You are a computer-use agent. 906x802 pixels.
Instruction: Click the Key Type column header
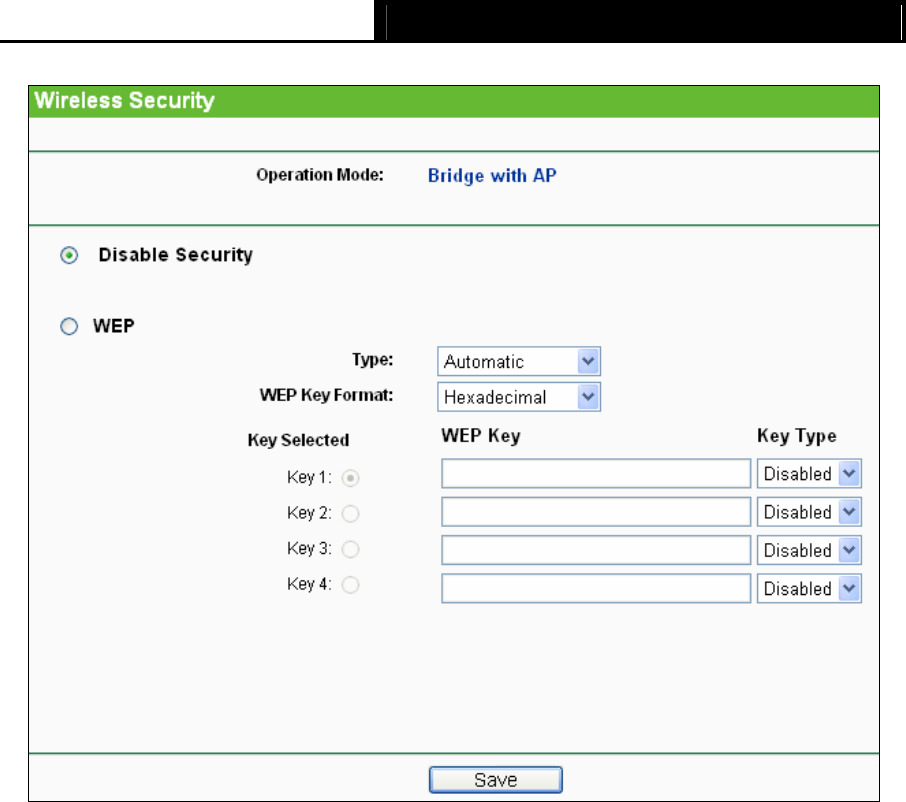pos(797,436)
